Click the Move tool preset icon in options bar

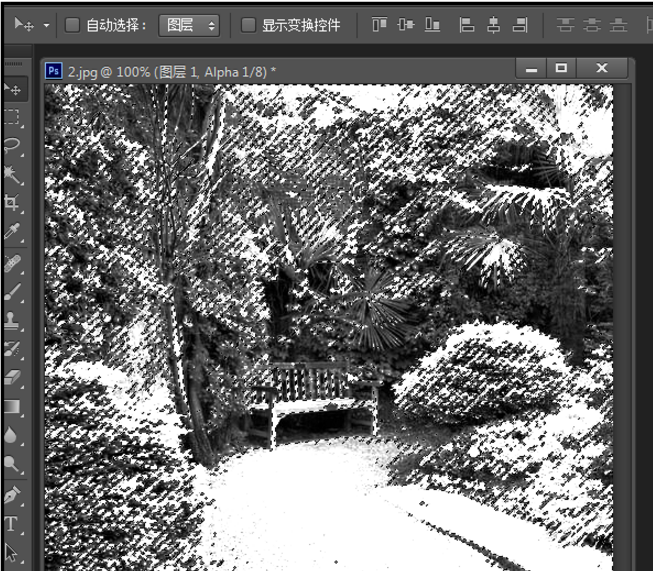click(x=24, y=25)
